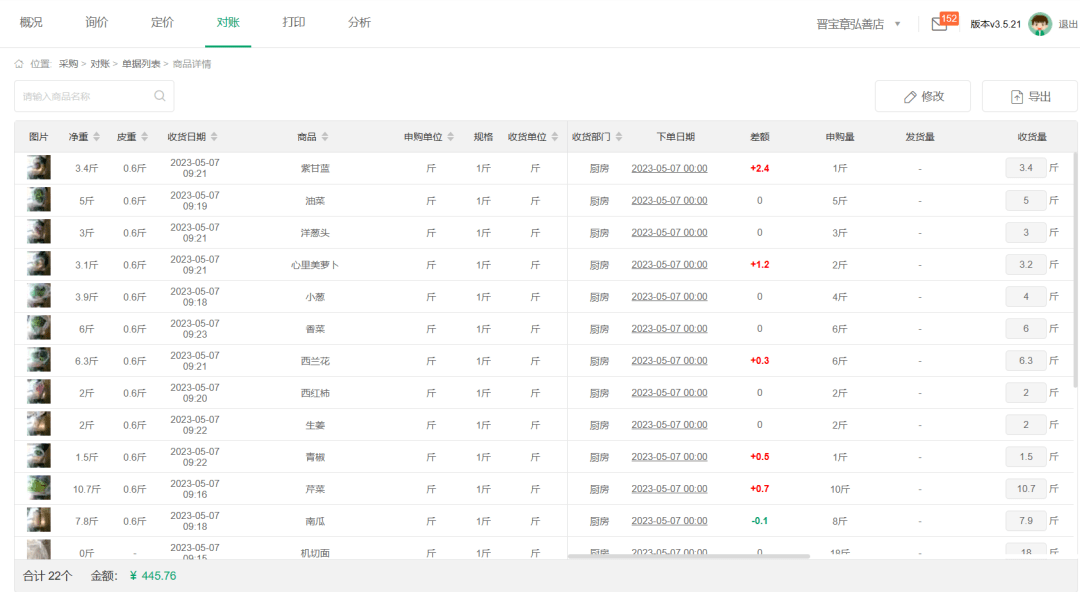
Task: Sort by 申购单位 column arrows
Action: pos(451,137)
